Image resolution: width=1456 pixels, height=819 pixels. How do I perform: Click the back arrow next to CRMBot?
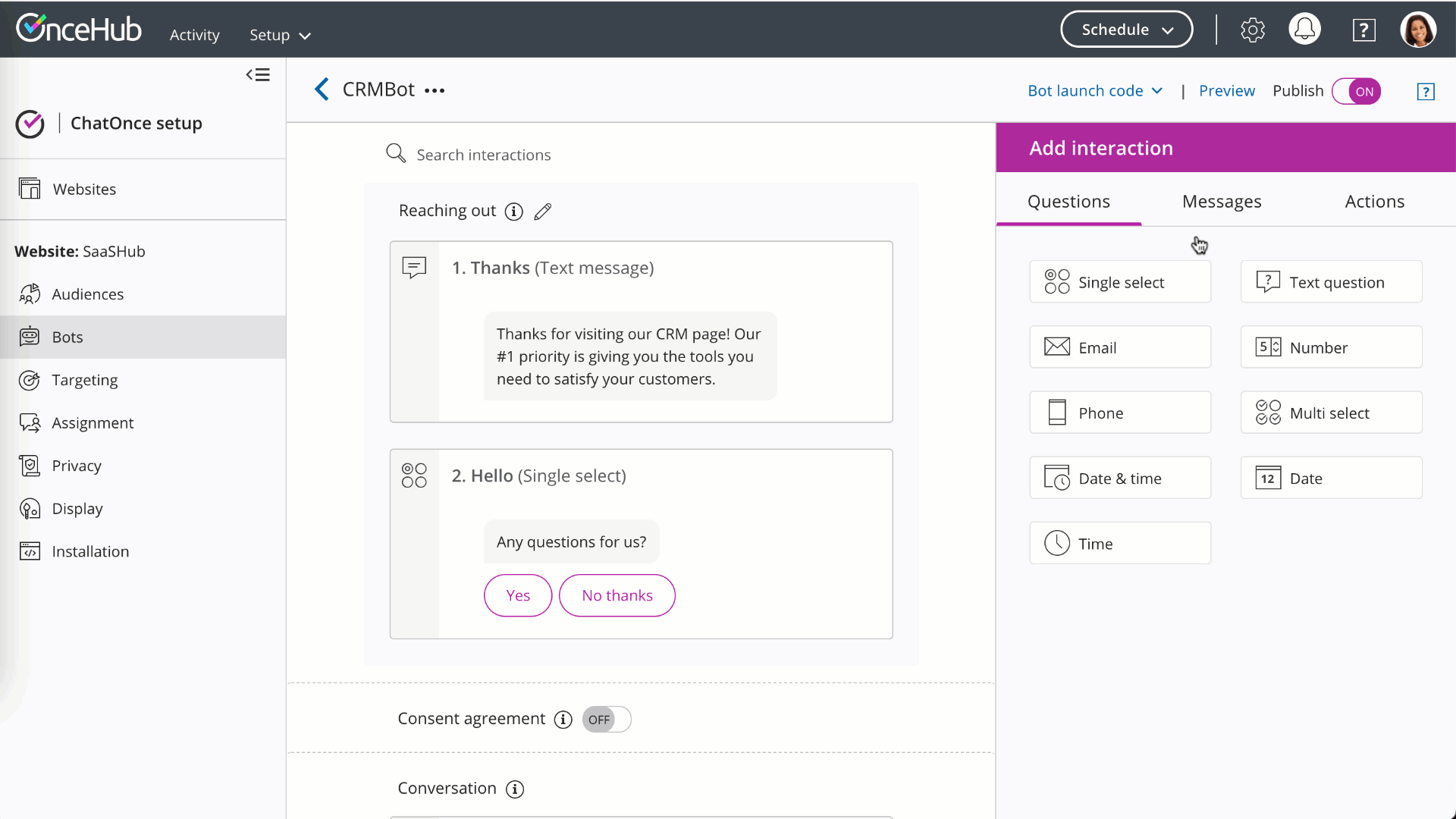(322, 89)
